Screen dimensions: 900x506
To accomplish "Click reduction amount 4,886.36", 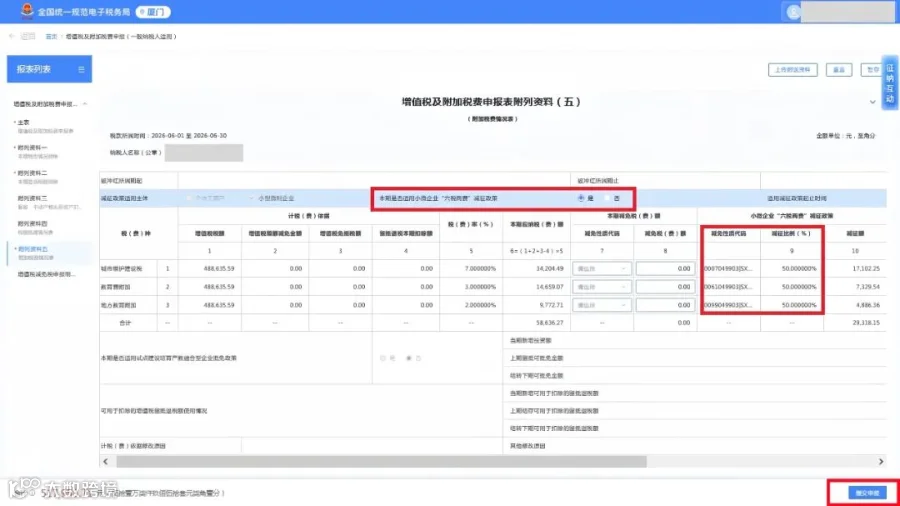I will tap(867, 305).
